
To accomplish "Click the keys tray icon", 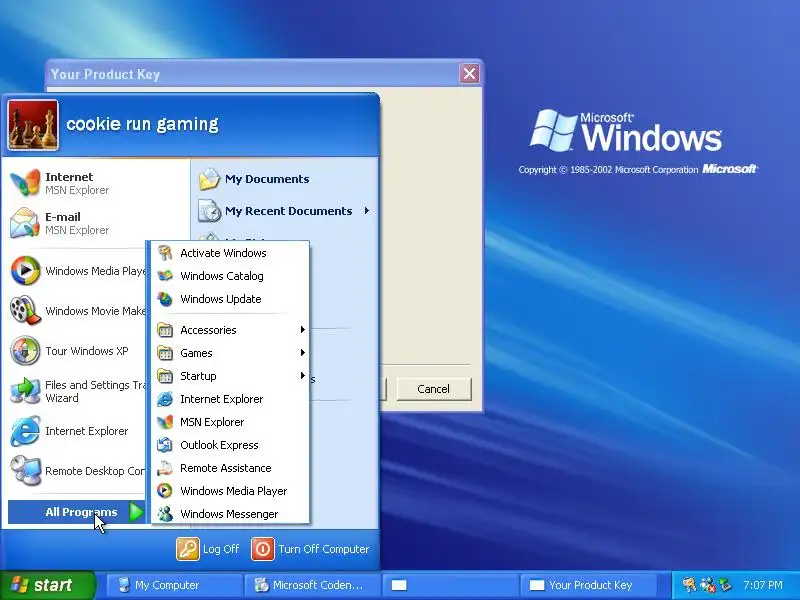I will pos(689,585).
